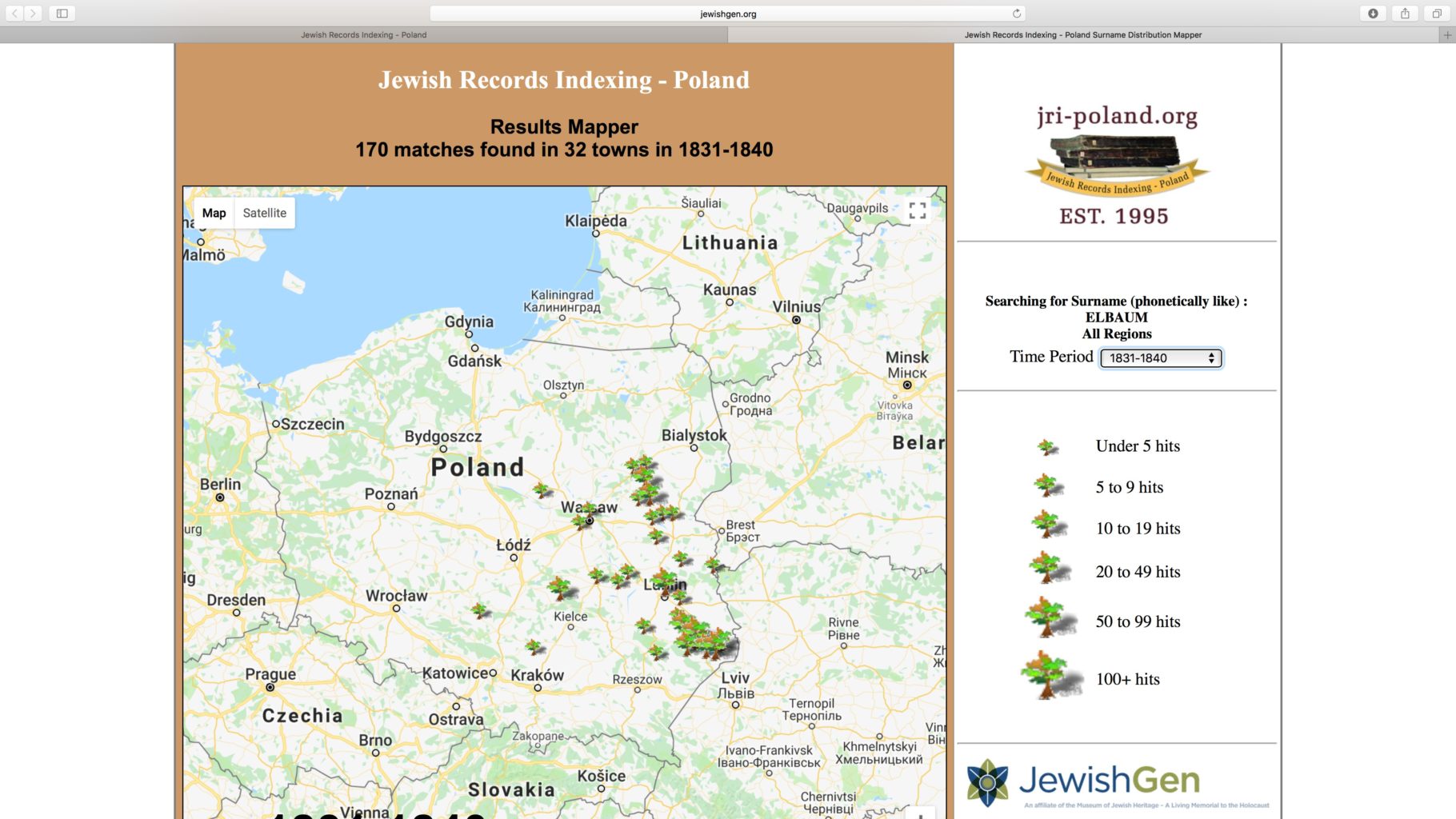Click the JewishGen logo
Image resolution: width=1456 pixels, height=819 pixels.
[x=1117, y=783]
